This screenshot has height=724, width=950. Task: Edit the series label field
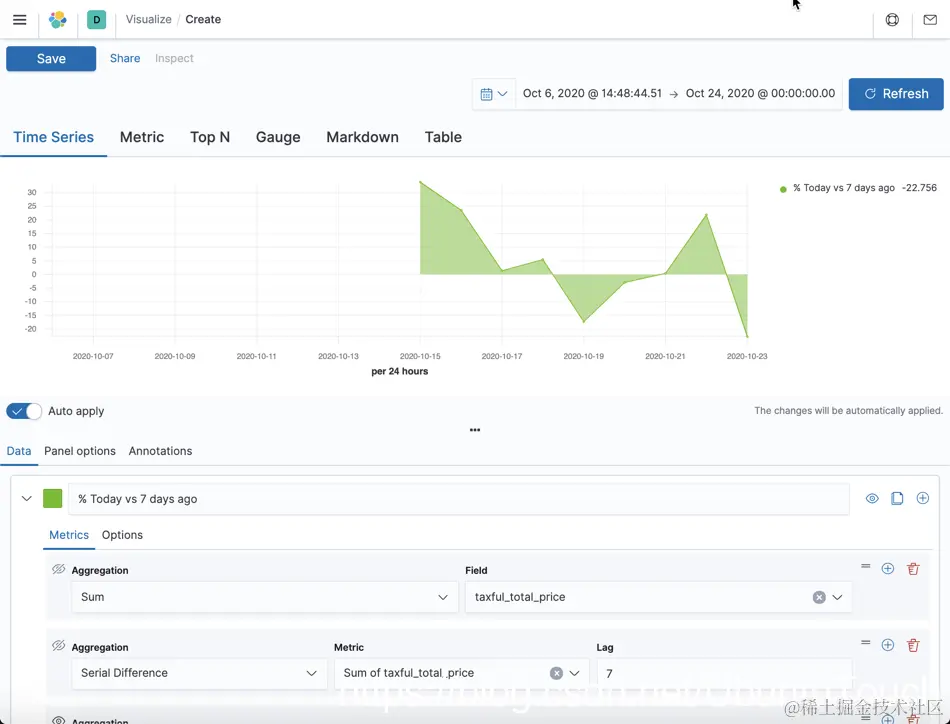459,499
